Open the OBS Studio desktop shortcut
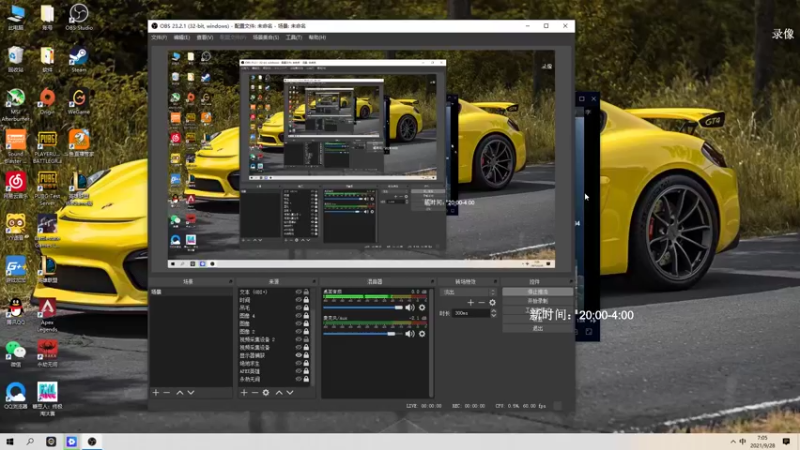Viewport: 800px width, 450px height. click(79, 17)
